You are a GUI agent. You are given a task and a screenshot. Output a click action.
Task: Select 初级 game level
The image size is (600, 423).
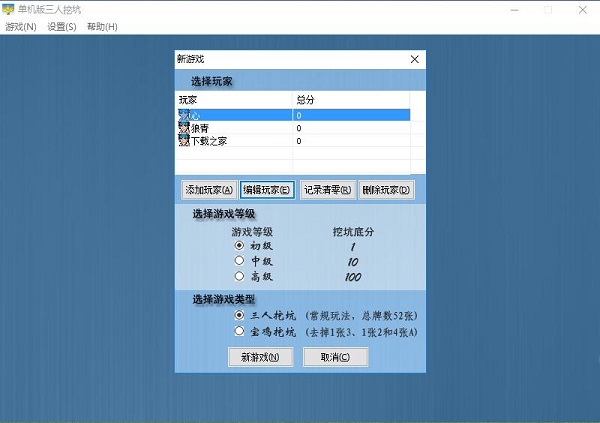[x=239, y=245]
